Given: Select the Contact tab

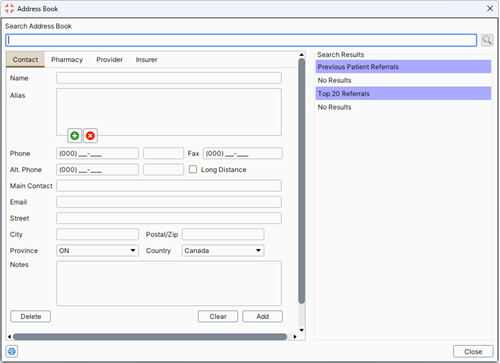Looking at the screenshot, I should [x=25, y=60].
